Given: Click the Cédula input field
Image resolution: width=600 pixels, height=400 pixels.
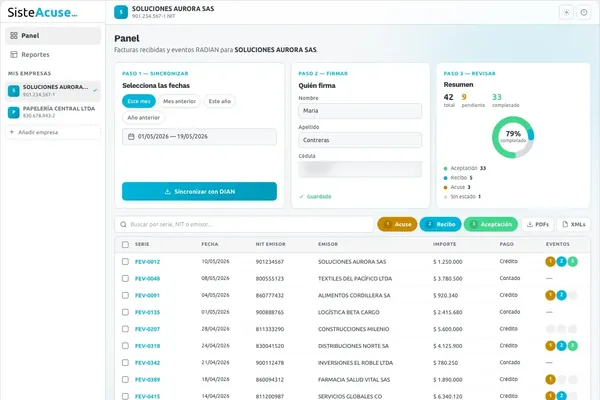Looking at the screenshot, I should 360,169.
